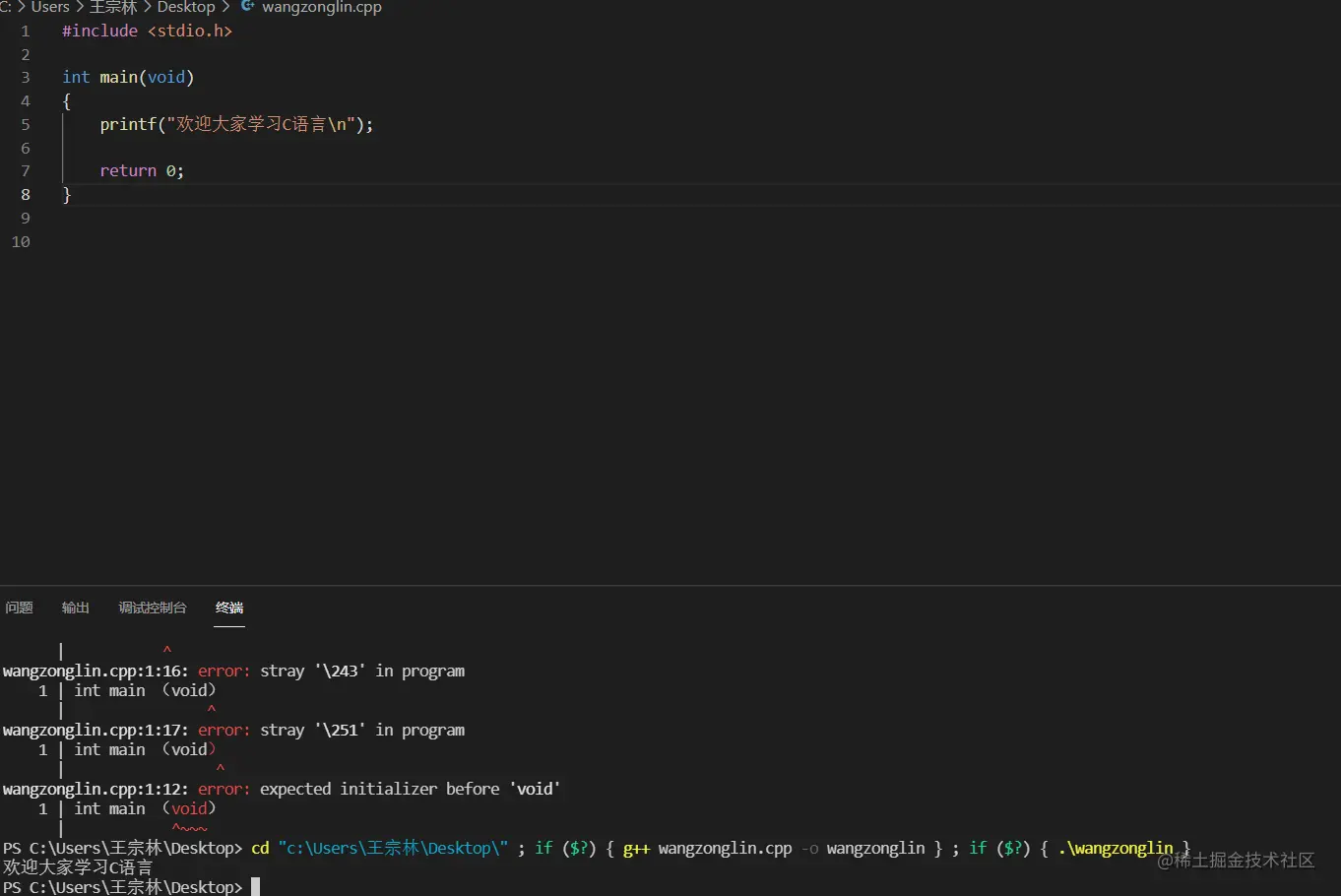Switch to the 输出 (Output) tab
The width and height of the screenshot is (1341, 896).
(x=76, y=608)
